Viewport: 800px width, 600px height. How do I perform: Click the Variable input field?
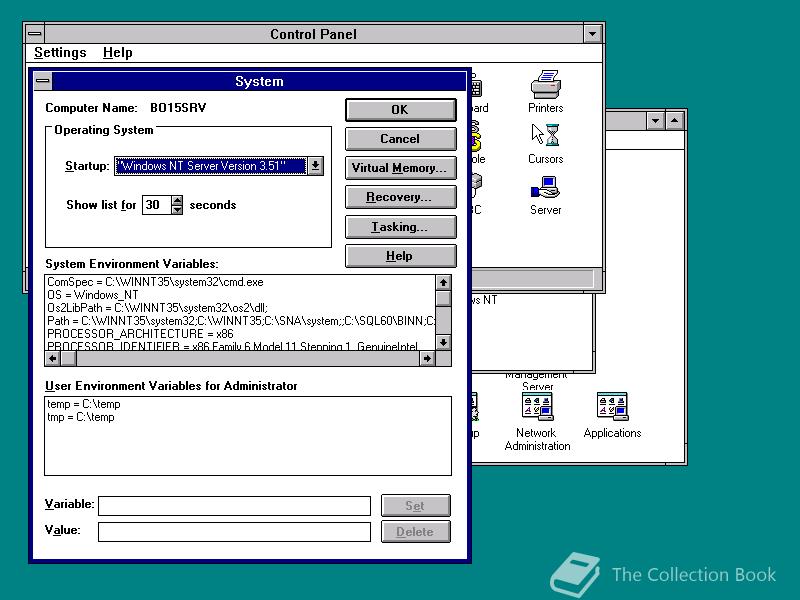[234, 506]
